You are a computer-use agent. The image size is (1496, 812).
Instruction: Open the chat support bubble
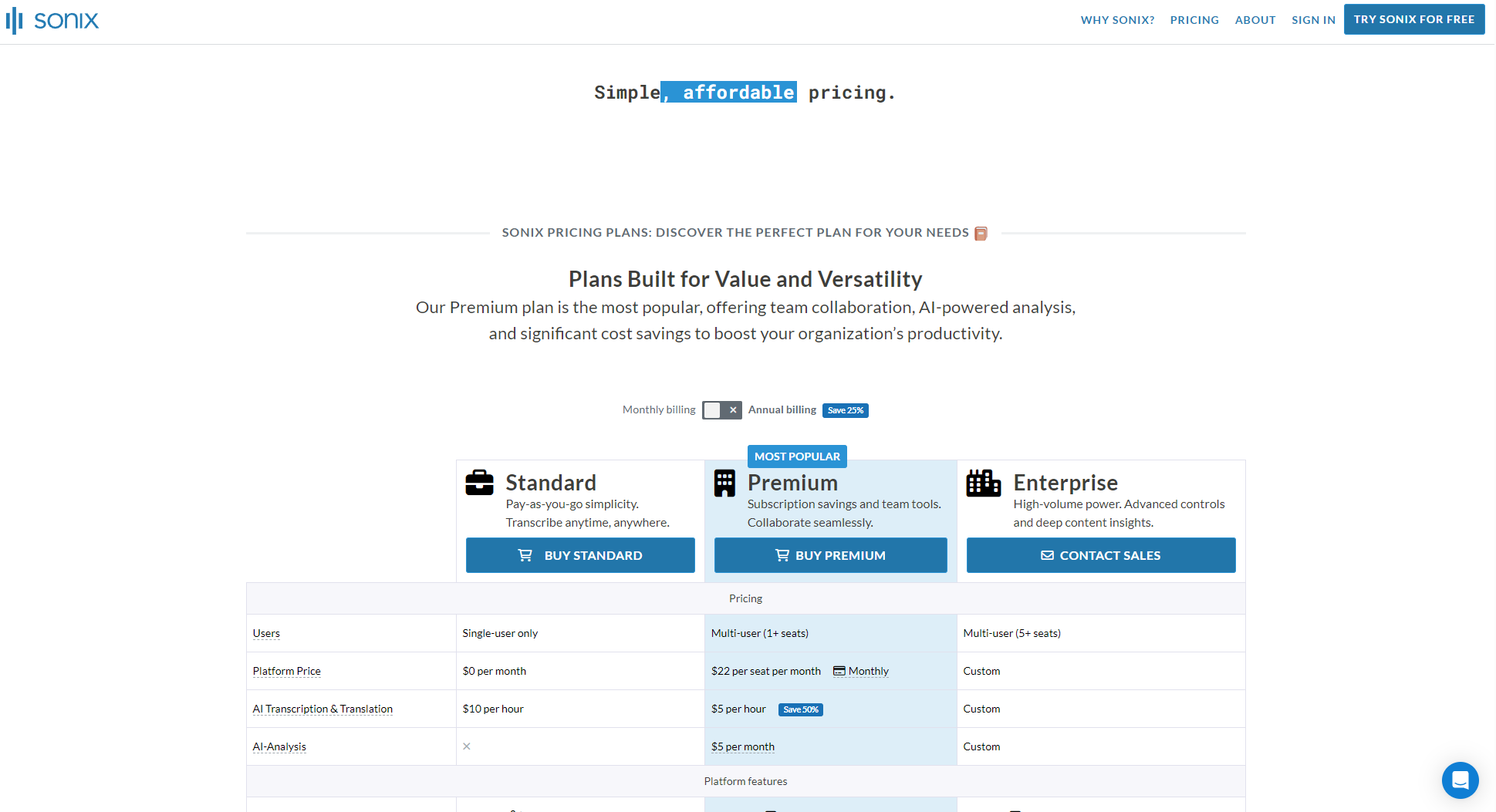click(x=1460, y=780)
